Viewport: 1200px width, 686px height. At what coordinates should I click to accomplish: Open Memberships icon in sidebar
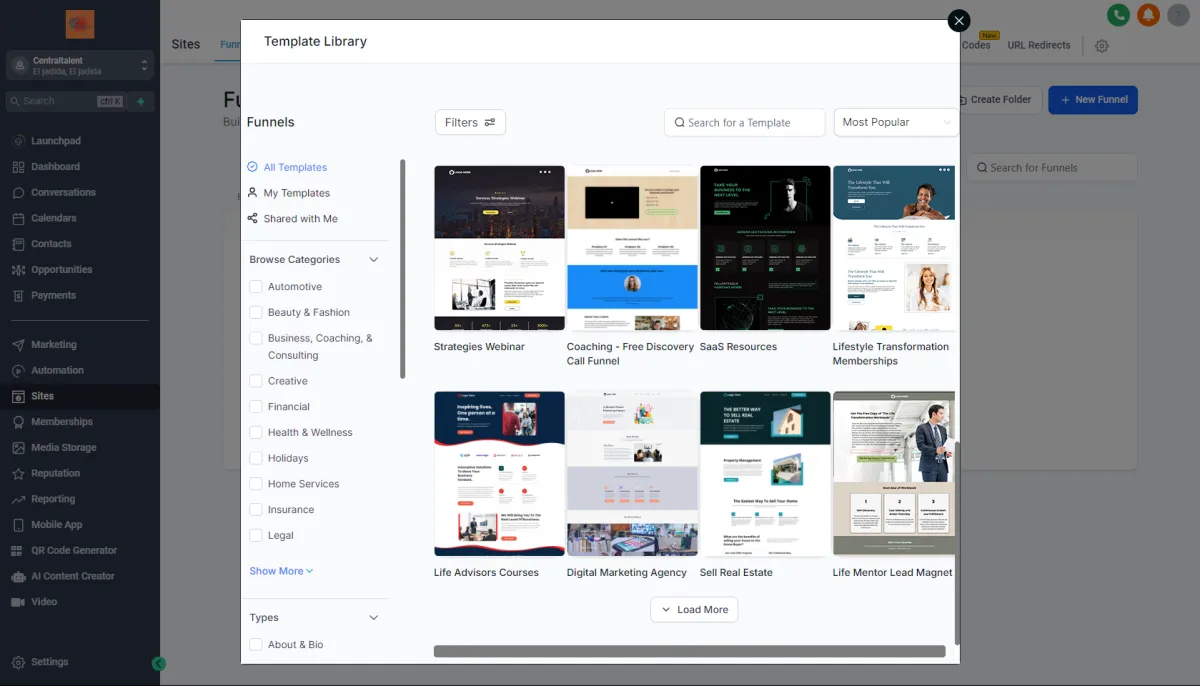[19, 422]
